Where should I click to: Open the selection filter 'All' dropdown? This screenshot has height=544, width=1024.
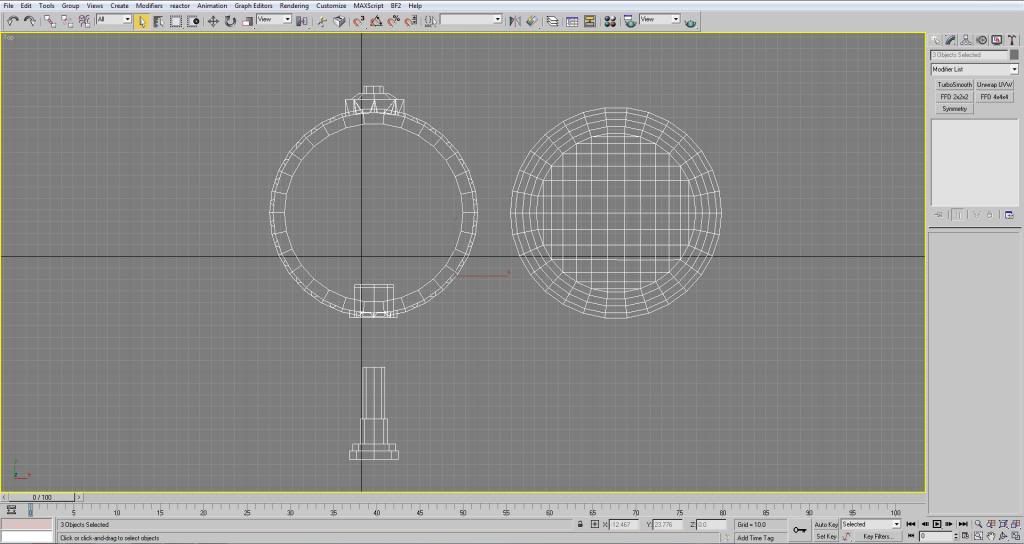[114, 19]
